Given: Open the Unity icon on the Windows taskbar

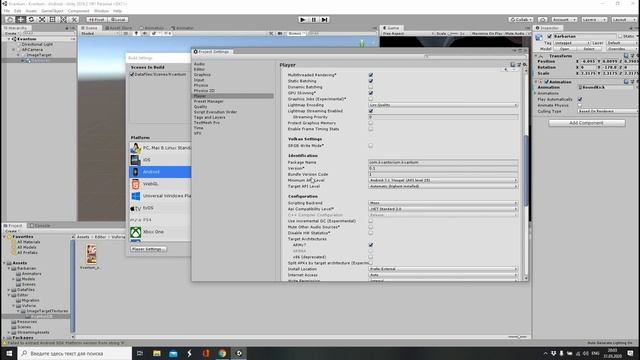Looking at the screenshot, I should coord(239,353).
